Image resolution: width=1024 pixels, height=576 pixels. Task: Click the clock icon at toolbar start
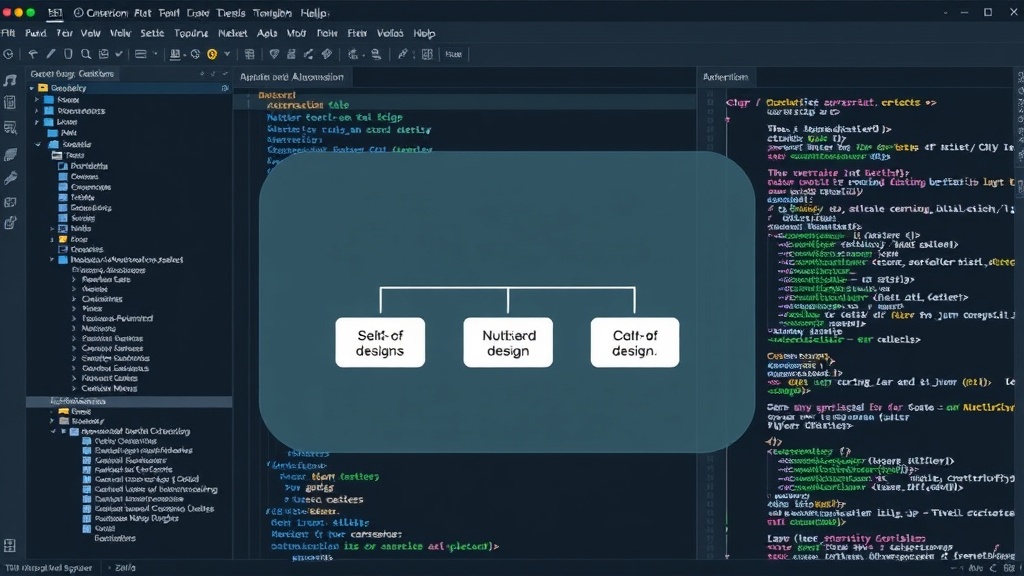click(8, 54)
